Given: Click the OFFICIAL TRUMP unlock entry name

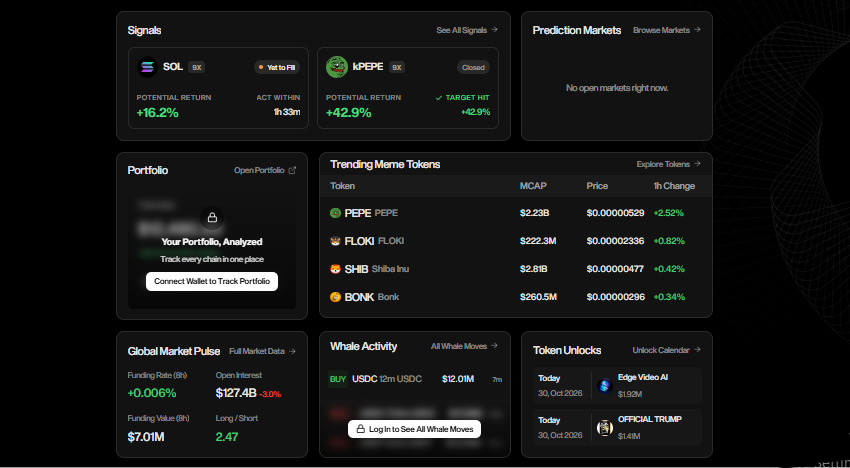Looking at the screenshot, I should 649,419.
